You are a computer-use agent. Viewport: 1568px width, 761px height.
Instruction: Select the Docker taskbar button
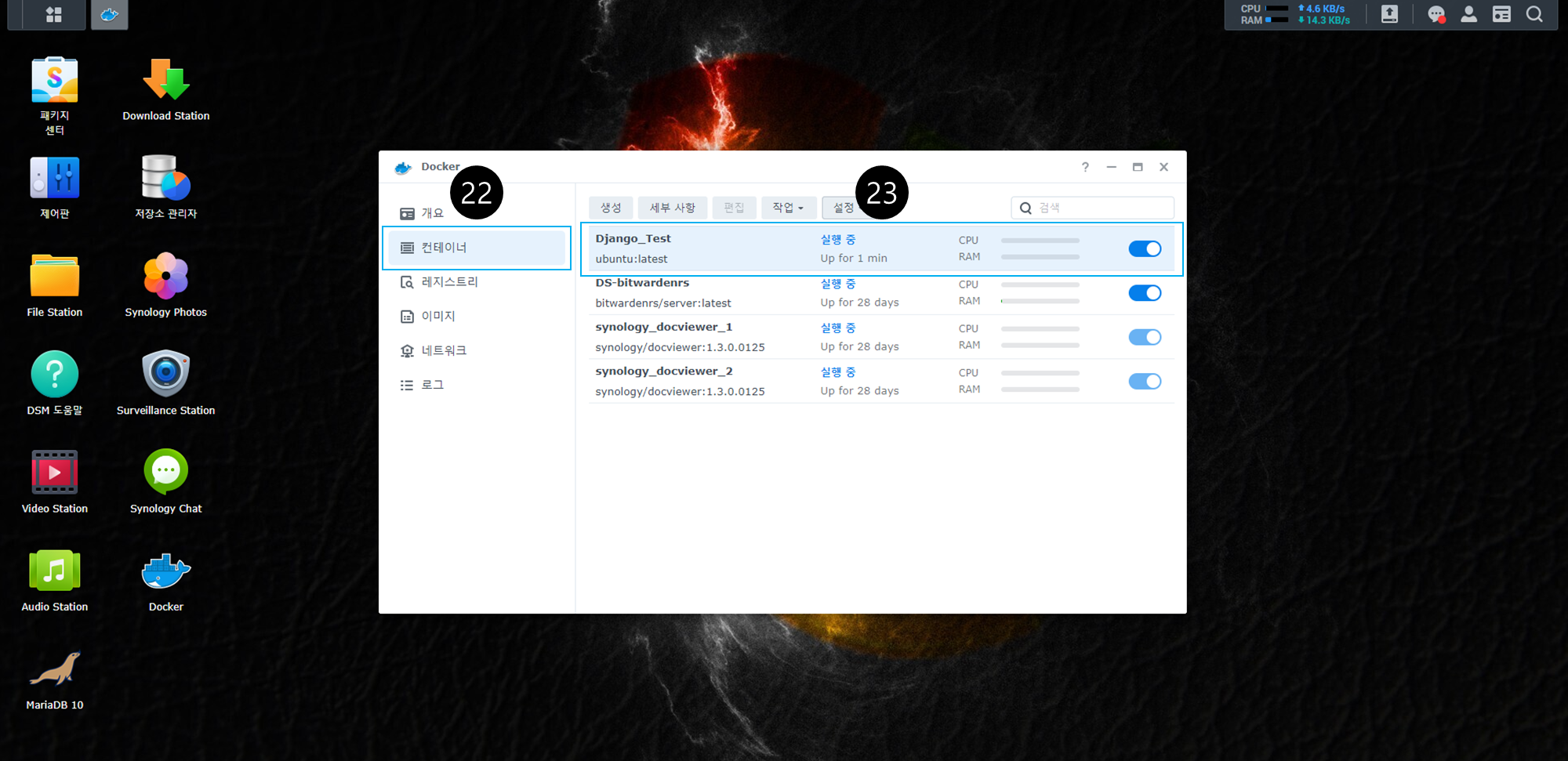point(110,14)
